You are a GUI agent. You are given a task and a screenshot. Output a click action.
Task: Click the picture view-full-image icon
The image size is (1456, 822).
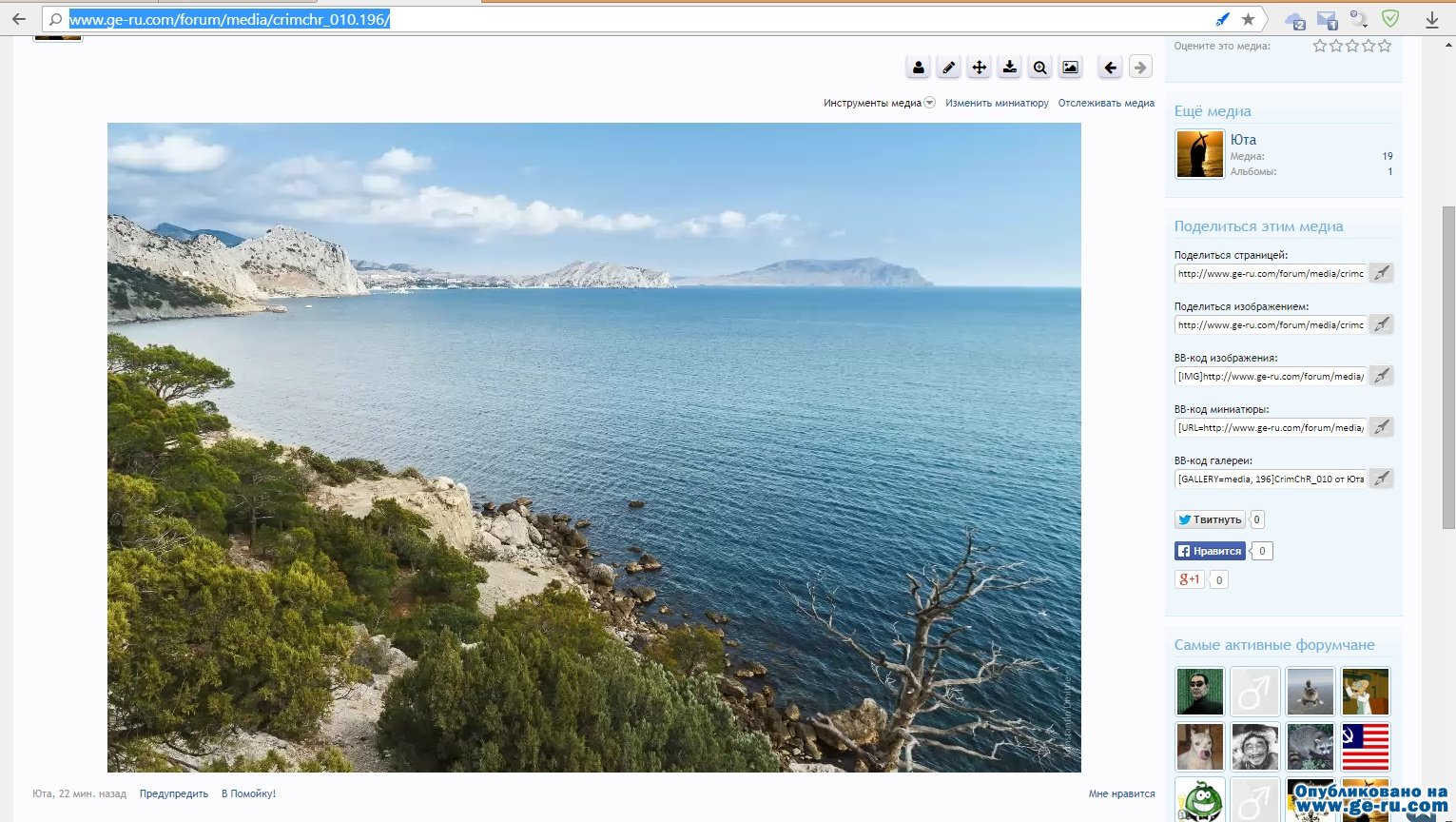pyautogui.click(x=1070, y=67)
